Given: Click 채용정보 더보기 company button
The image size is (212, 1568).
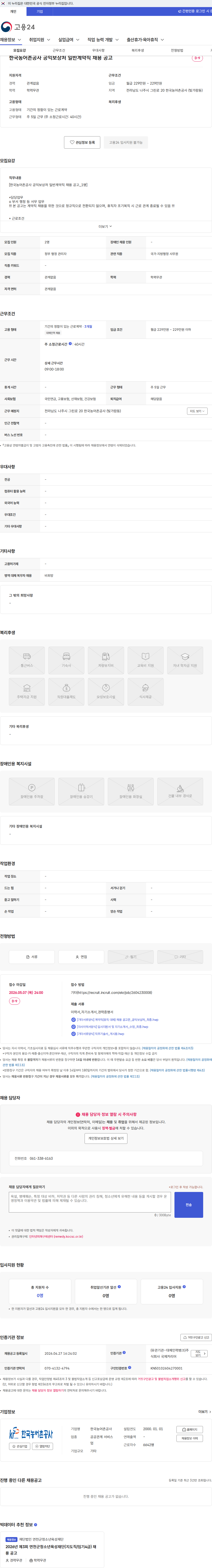Looking at the screenshot, I should [189, 1438].
